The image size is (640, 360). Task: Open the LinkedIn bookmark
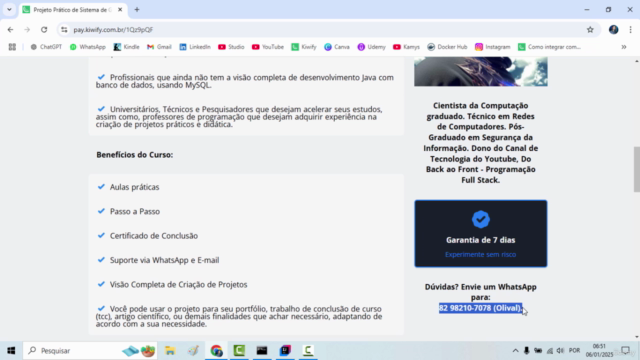pos(195,47)
